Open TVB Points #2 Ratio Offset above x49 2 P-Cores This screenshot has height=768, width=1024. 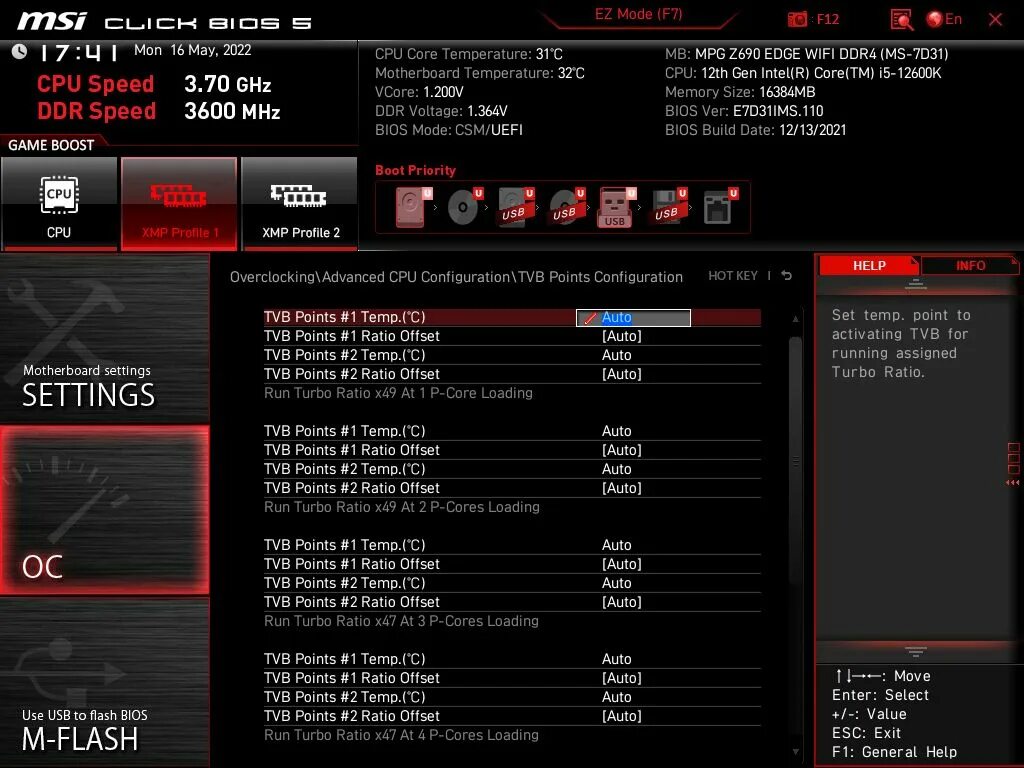point(512,488)
